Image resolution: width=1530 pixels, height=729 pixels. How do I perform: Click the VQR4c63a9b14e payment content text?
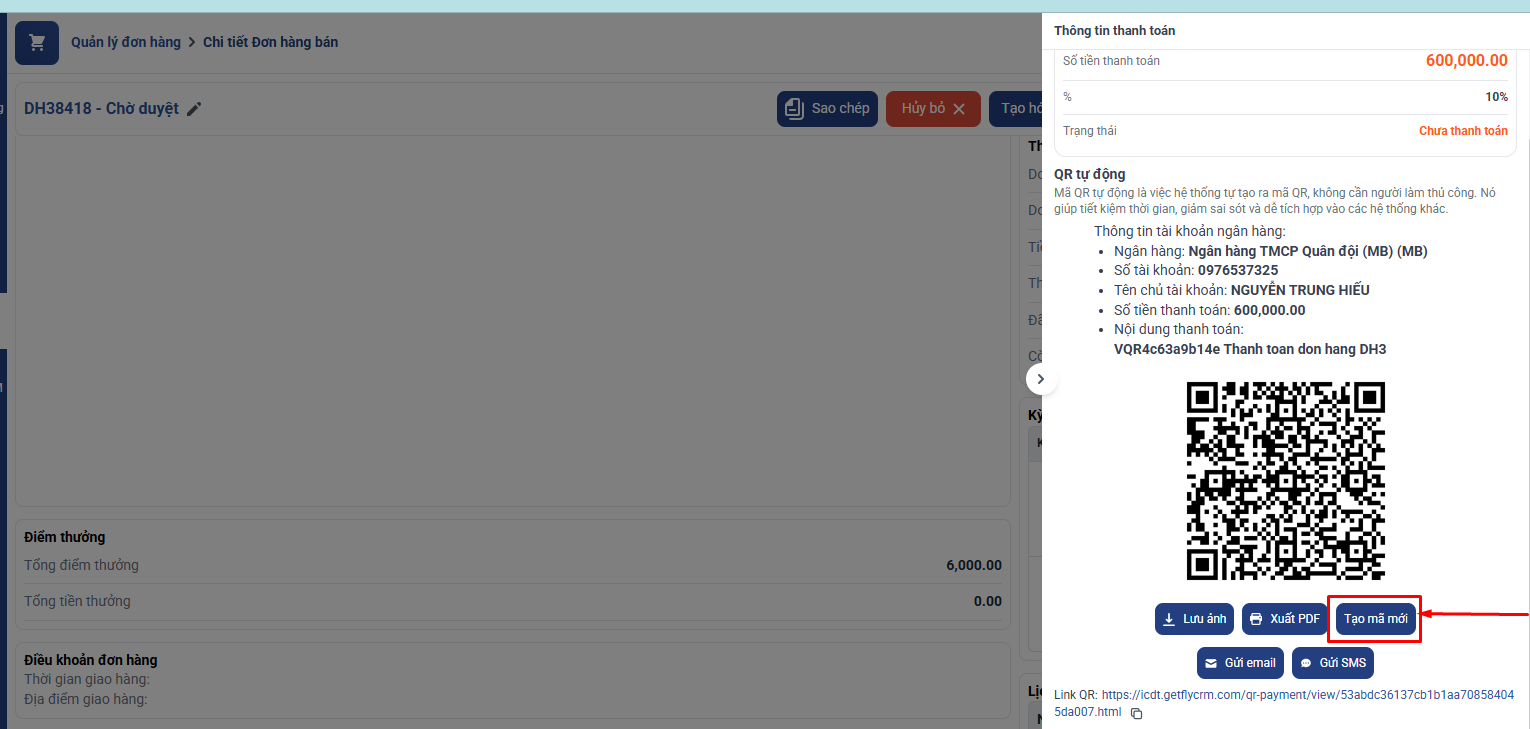(1250, 349)
